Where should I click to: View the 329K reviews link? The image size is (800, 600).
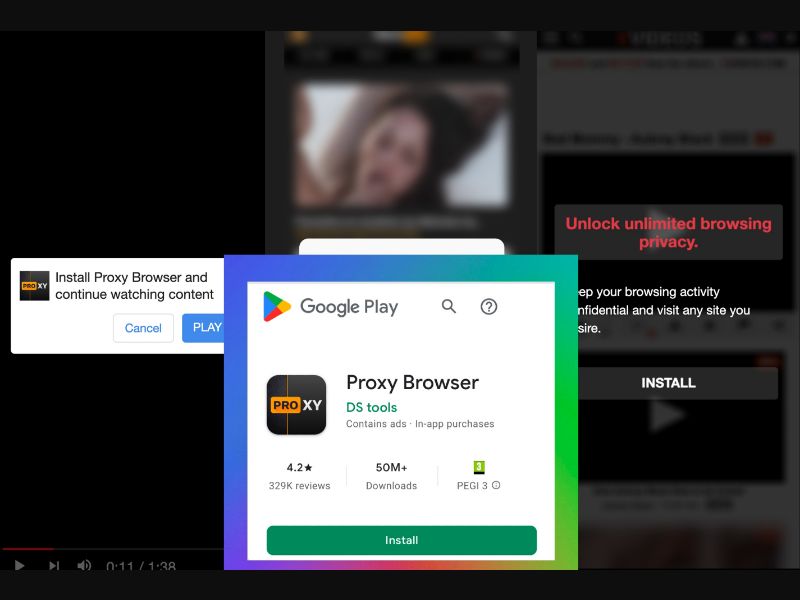(x=298, y=486)
